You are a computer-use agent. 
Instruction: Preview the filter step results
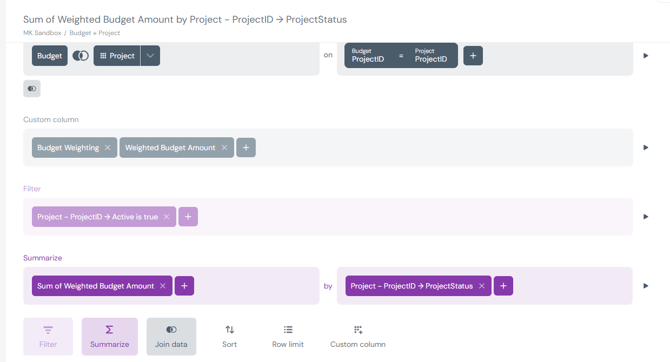click(646, 217)
